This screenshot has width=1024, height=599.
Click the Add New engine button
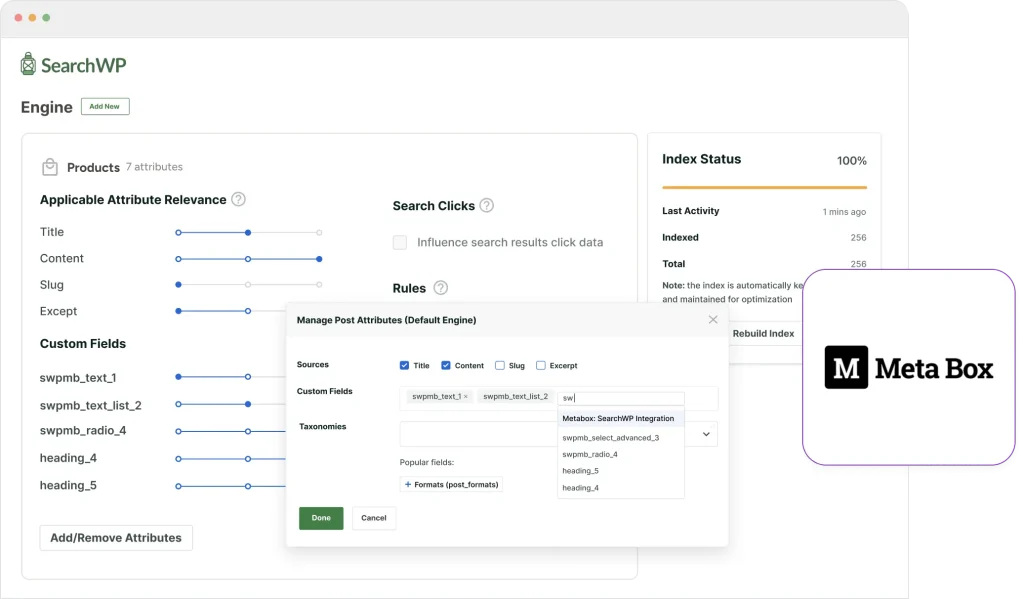[105, 106]
